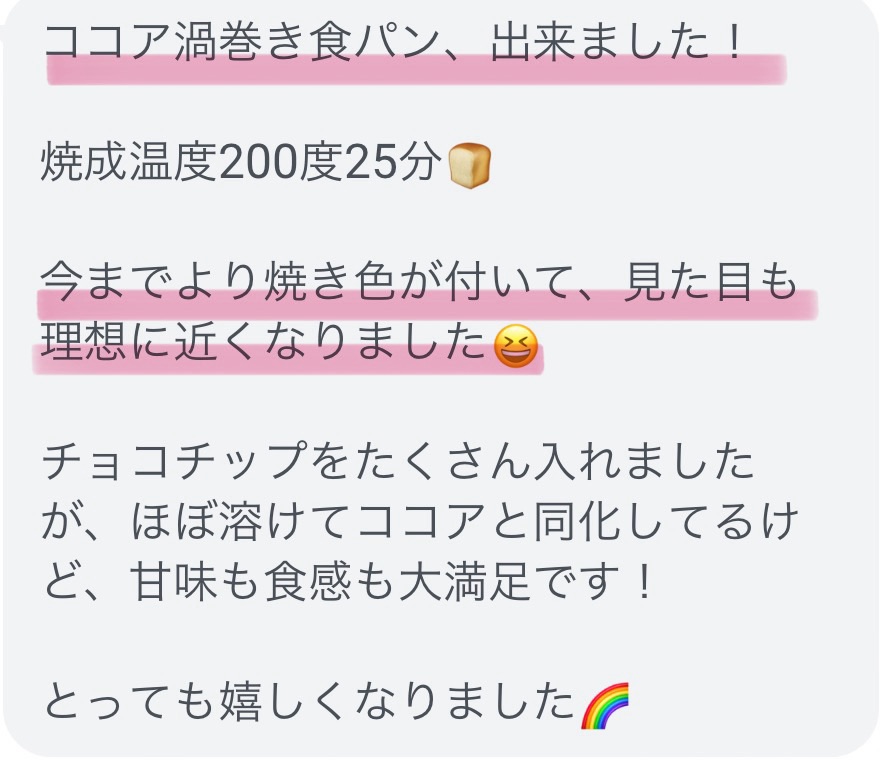Click the bread loaf emoji

pyautogui.click(x=469, y=166)
